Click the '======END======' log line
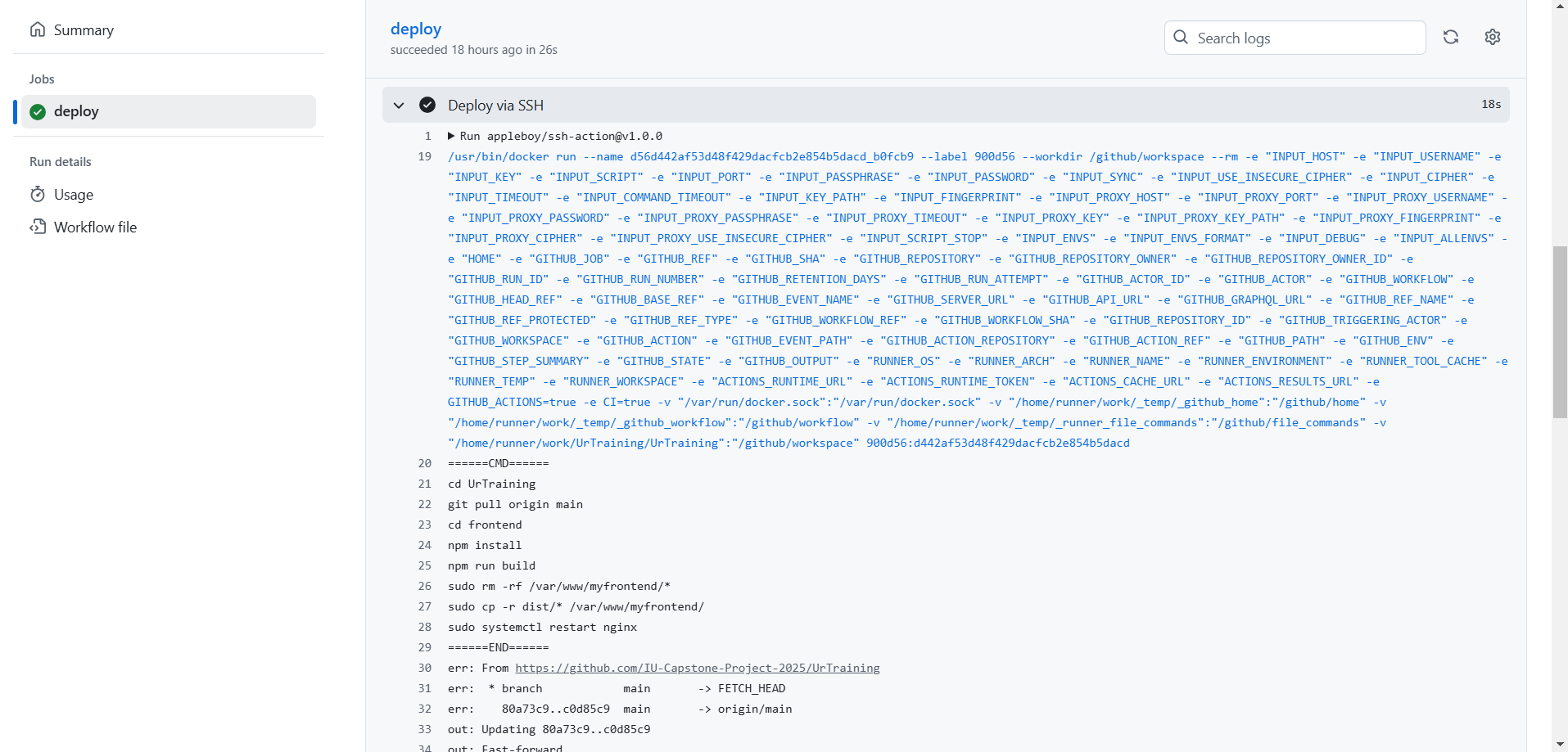 tap(498, 647)
